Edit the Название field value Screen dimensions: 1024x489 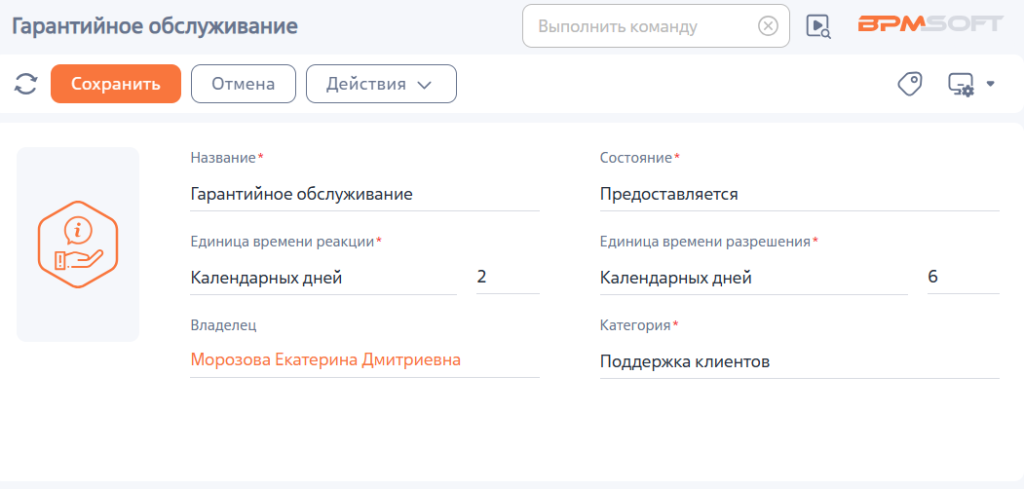pyautogui.click(x=364, y=195)
